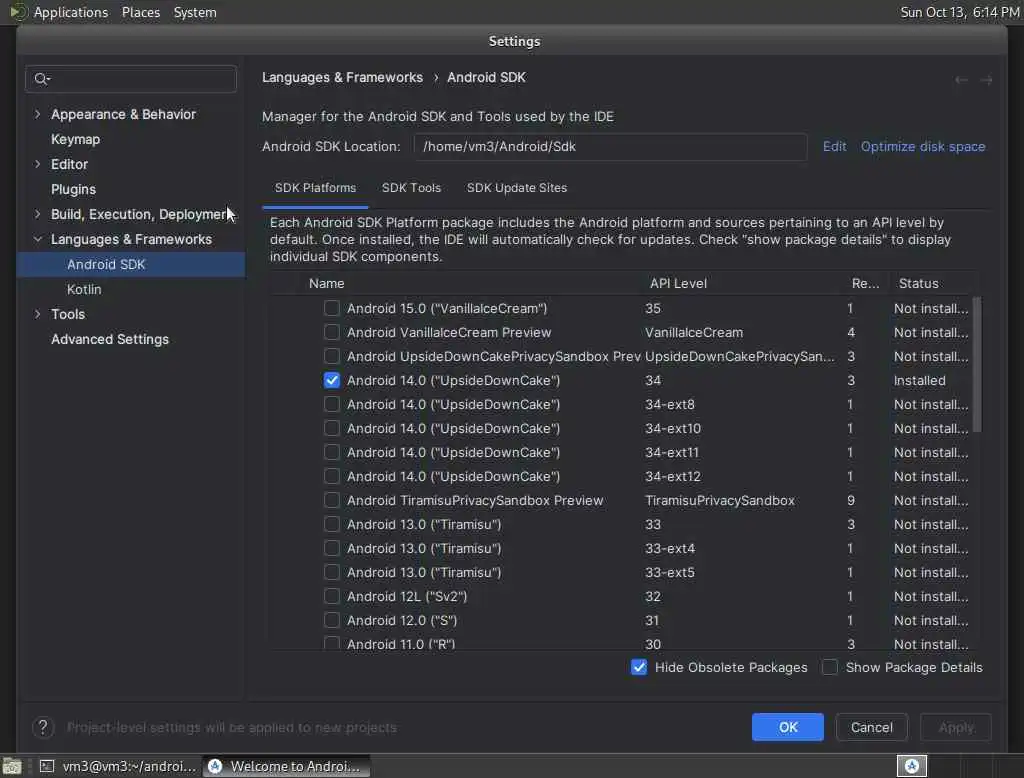The image size is (1024, 778).
Task: Click the Android SDK Location field
Action: click(x=610, y=146)
